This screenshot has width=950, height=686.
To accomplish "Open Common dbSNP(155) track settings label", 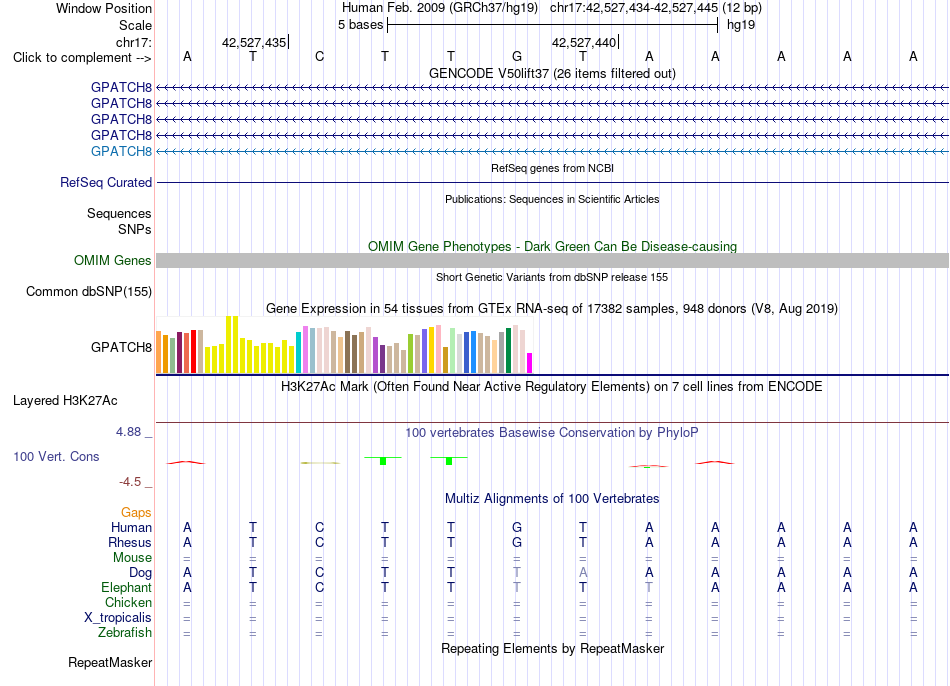I will click(89, 291).
